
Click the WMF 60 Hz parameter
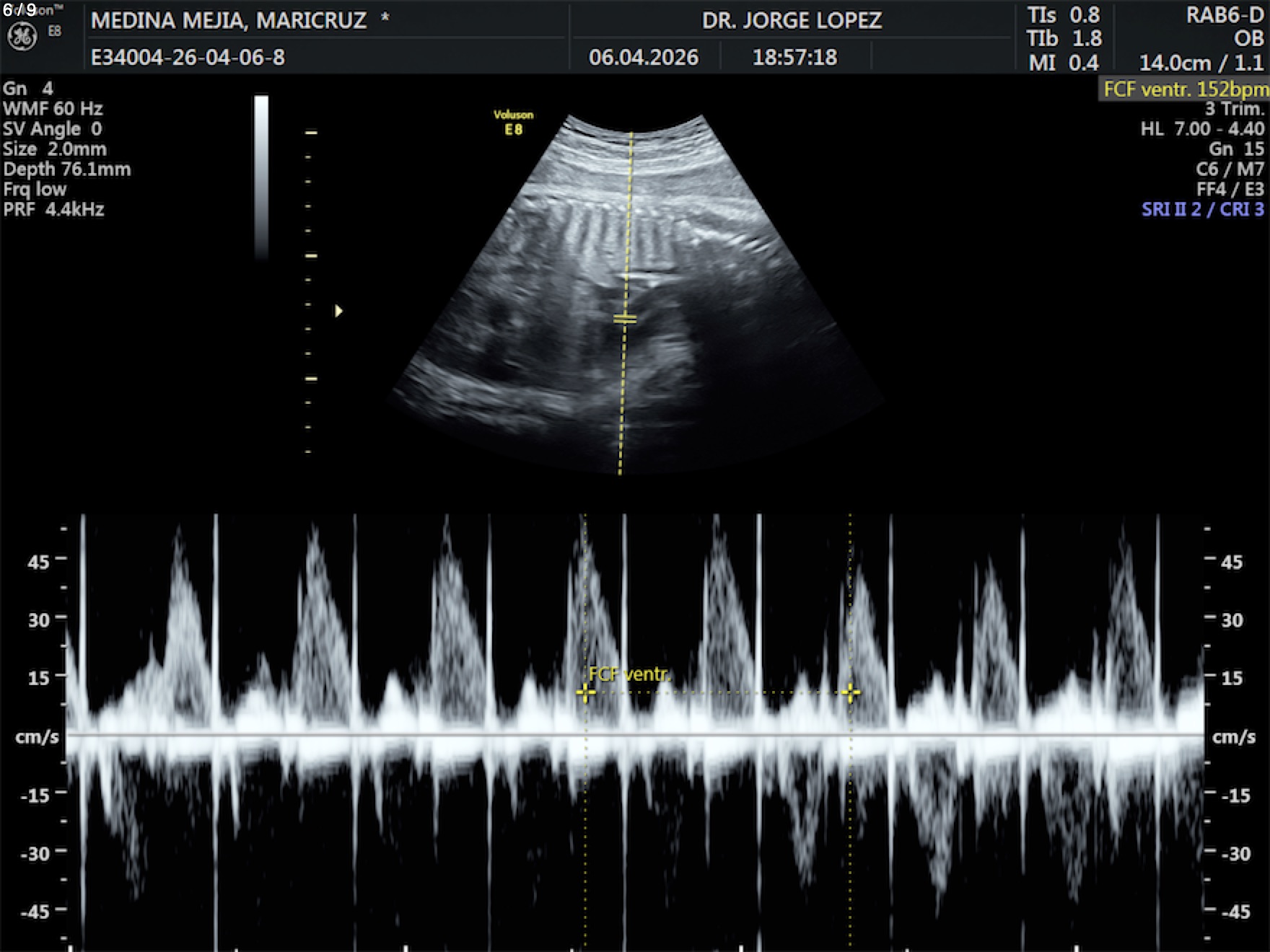[53, 109]
